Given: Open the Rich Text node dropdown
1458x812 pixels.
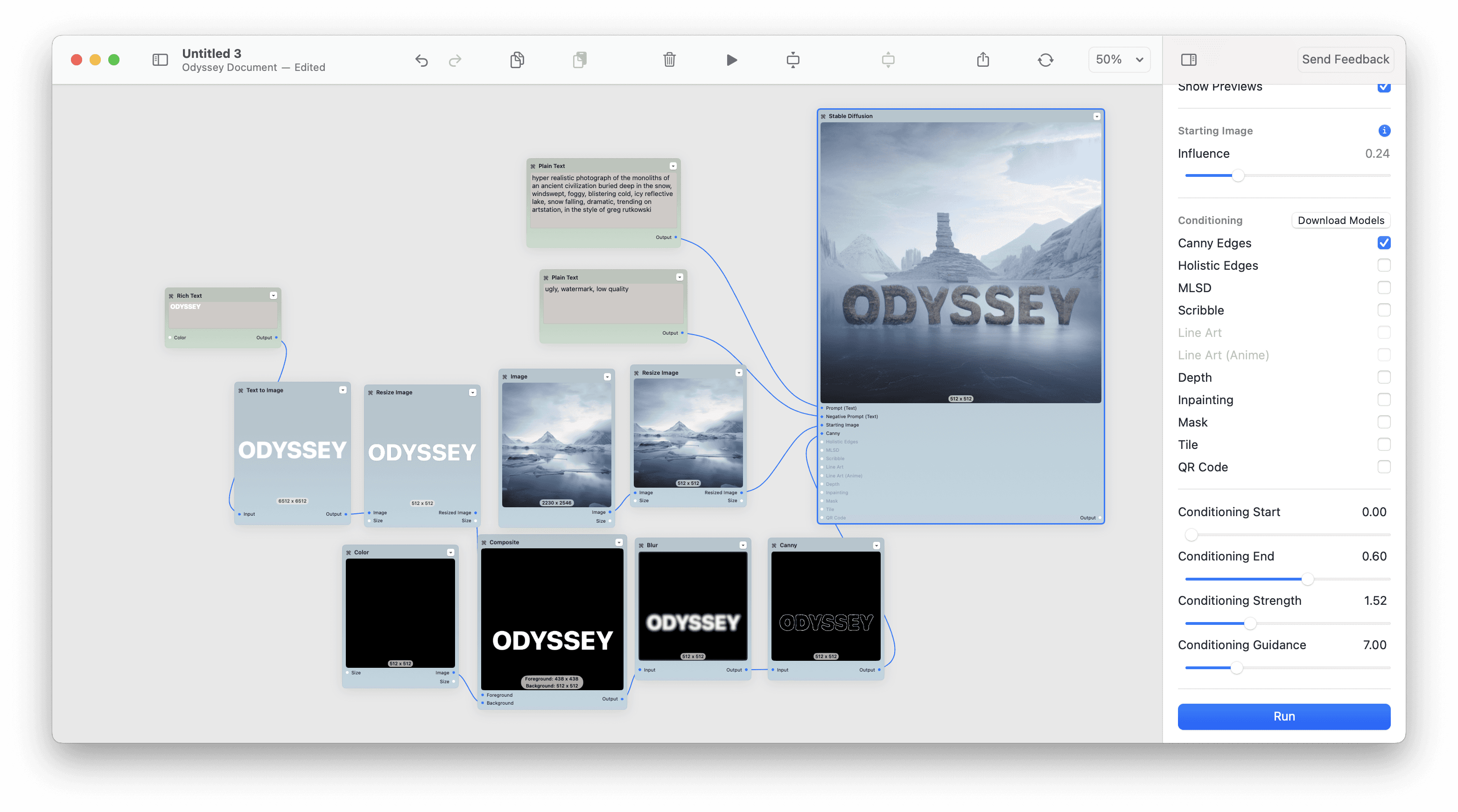Looking at the screenshot, I should [x=273, y=295].
